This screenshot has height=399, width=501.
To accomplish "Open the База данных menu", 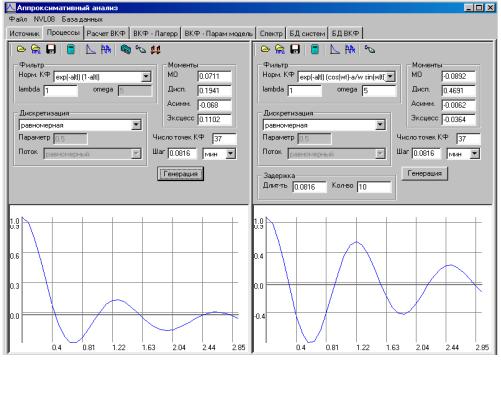I will point(82,19).
